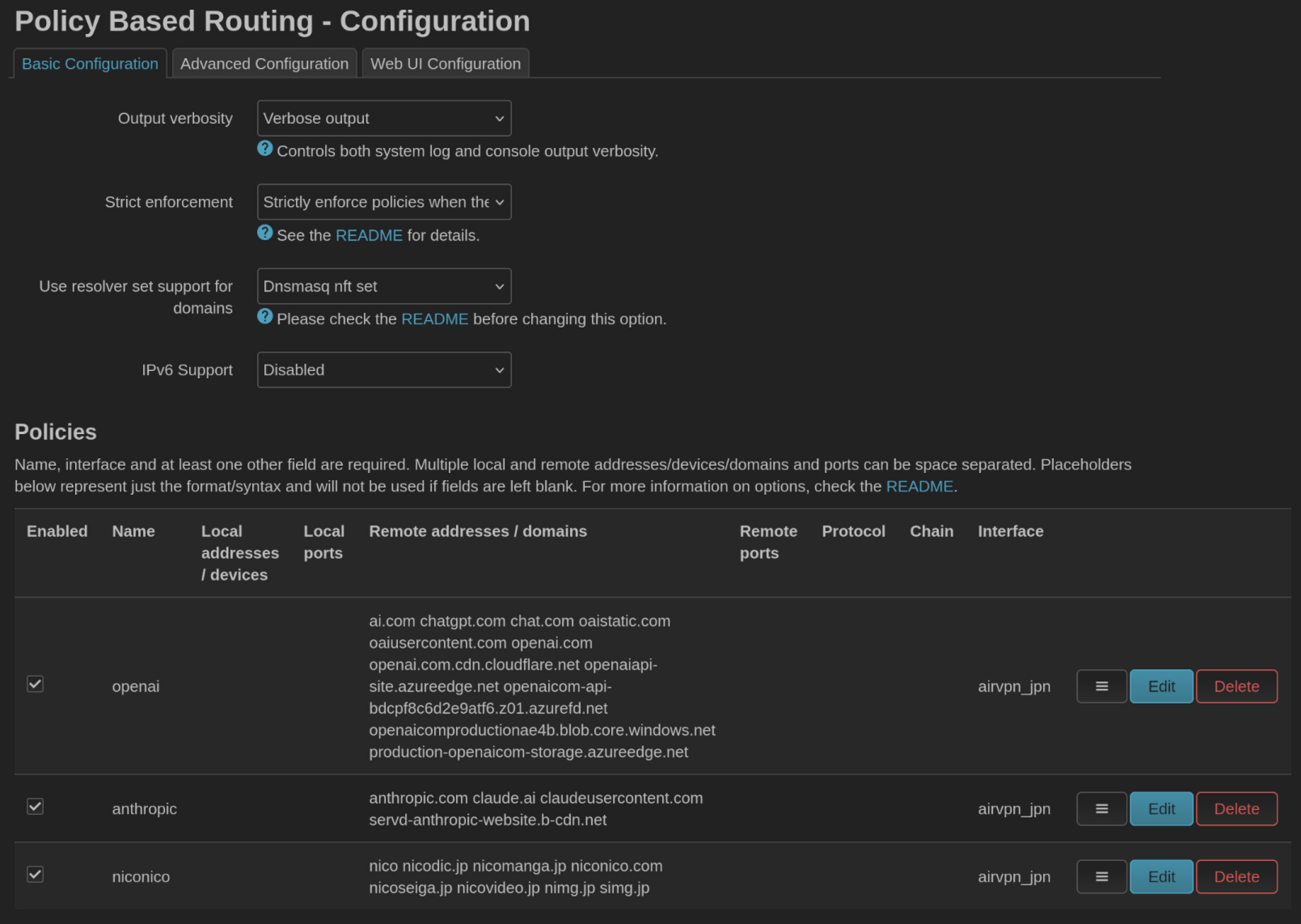Disable the openai policy checkbox
Screen dimensions: 1301x924
36,685
